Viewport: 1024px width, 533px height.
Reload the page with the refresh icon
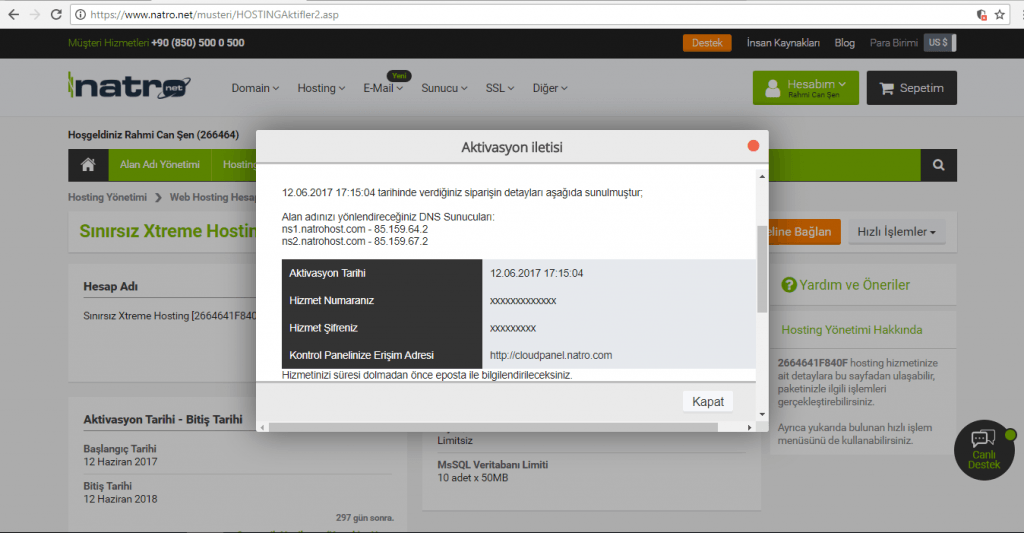tap(56, 14)
